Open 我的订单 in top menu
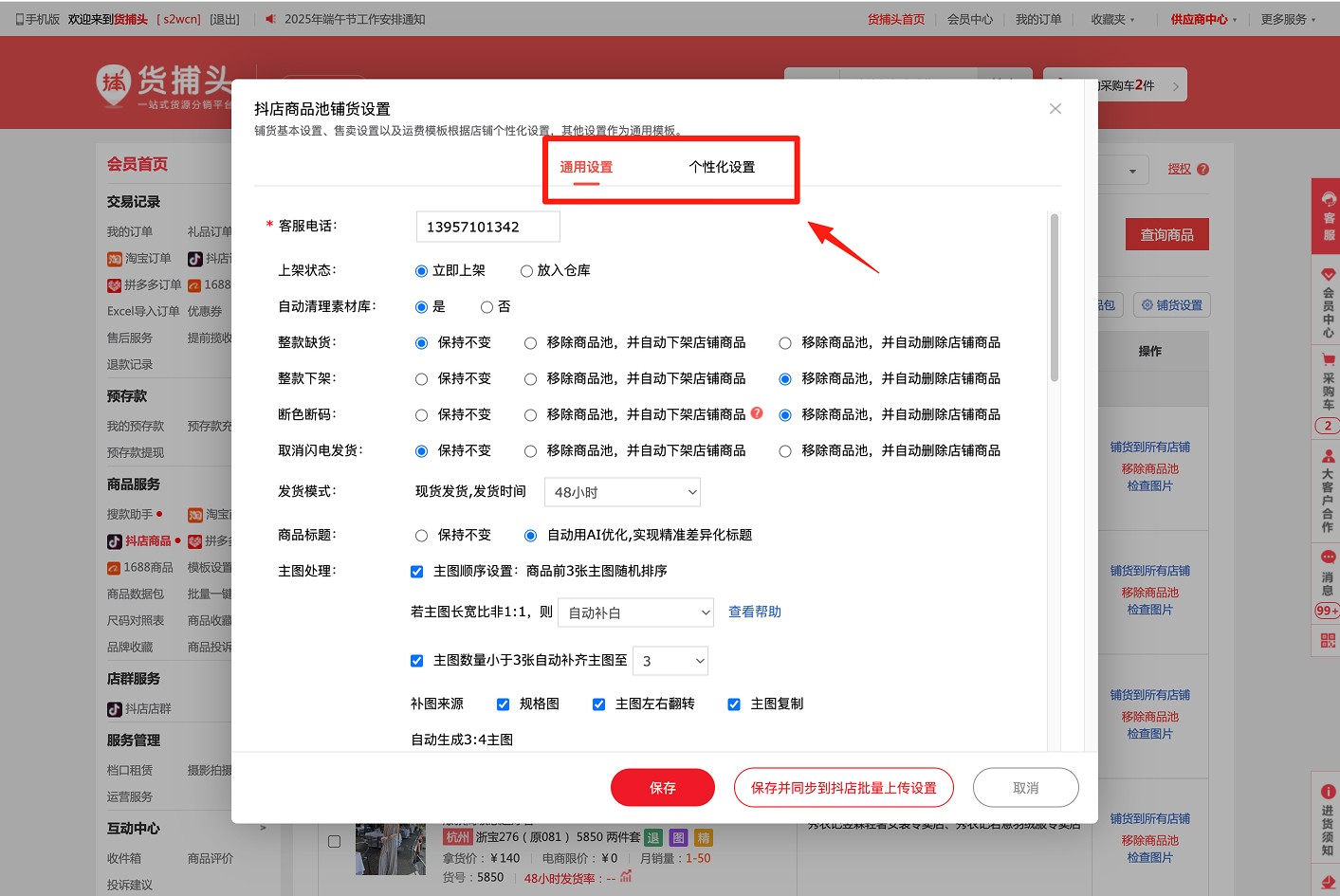The height and width of the screenshot is (896, 1340). point(1038,19)
